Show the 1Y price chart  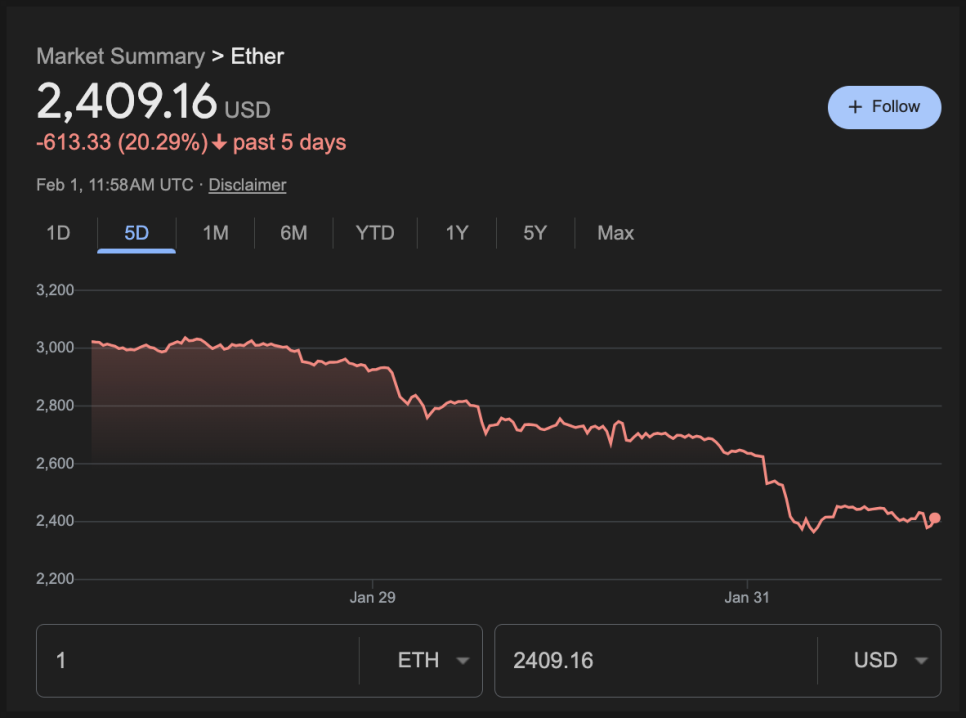[x=456, y=233]
